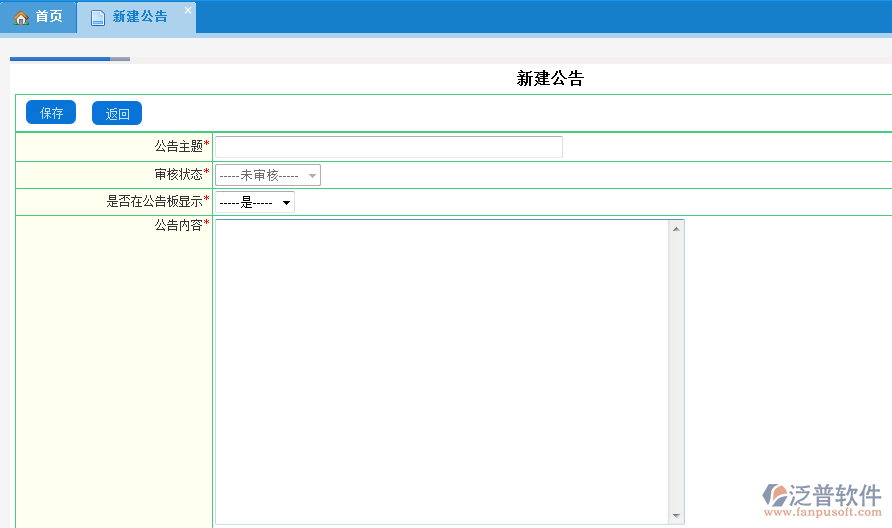Select the 新建公告 tab title text
This screenshot has width=892, height=528.
140,17
